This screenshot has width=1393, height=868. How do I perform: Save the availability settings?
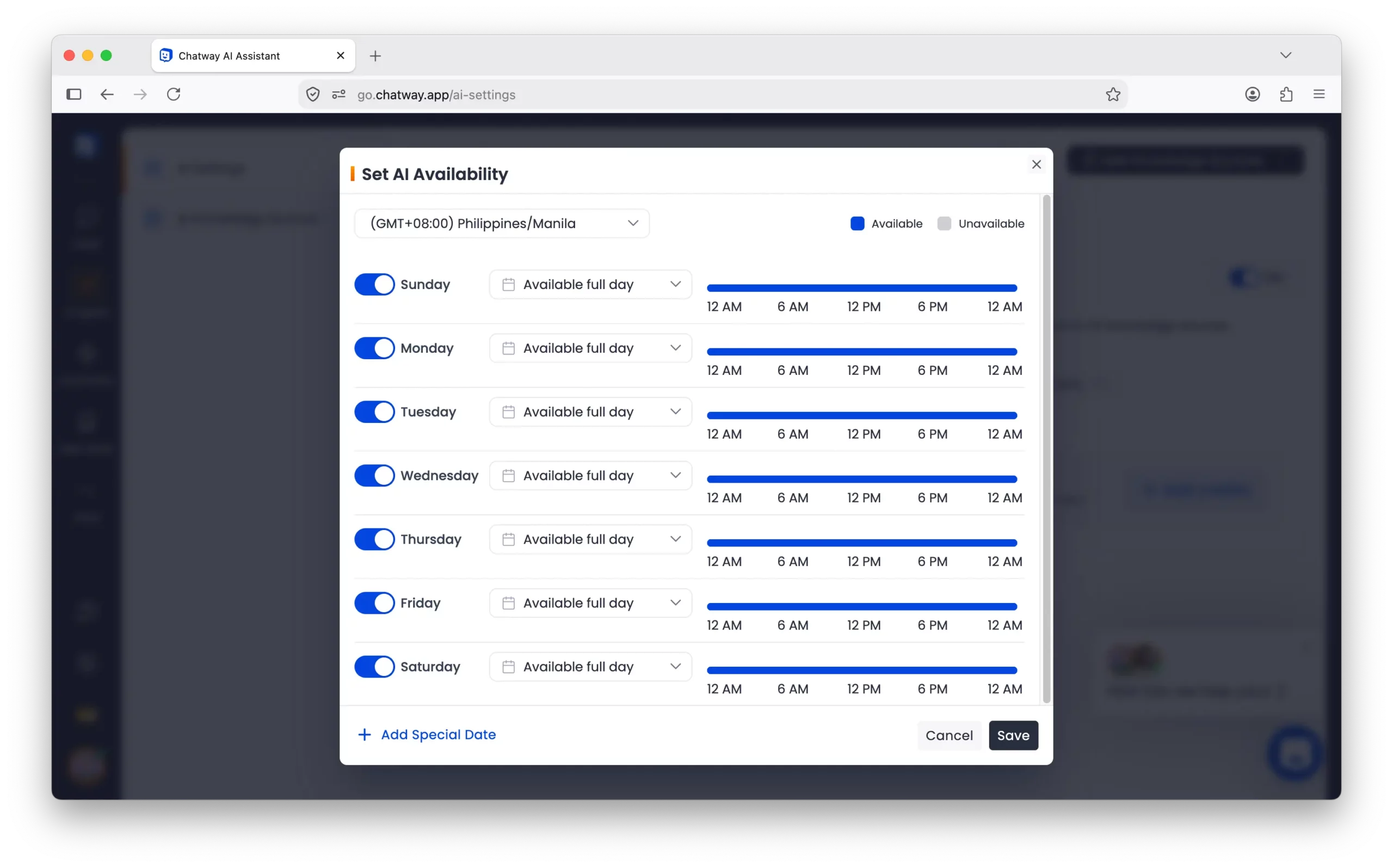pyautogui.click(x=1013, y=735)
